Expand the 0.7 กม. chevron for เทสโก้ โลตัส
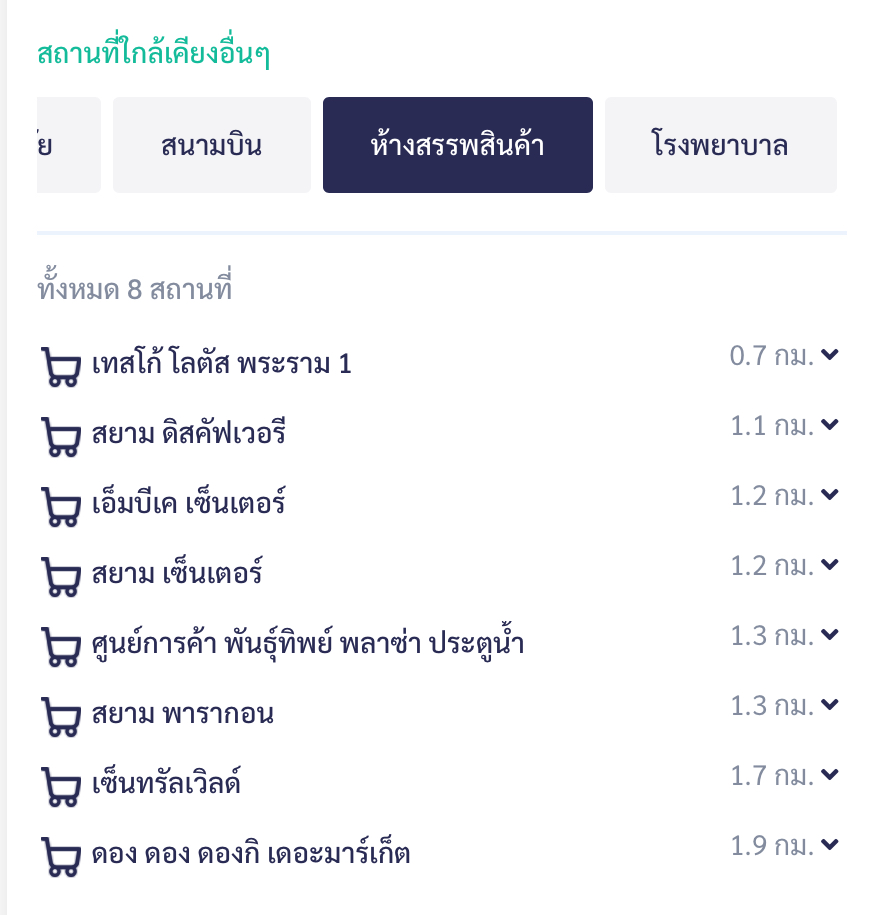Image resolution: width=869 pixels, height=915 pixels. 829,355
